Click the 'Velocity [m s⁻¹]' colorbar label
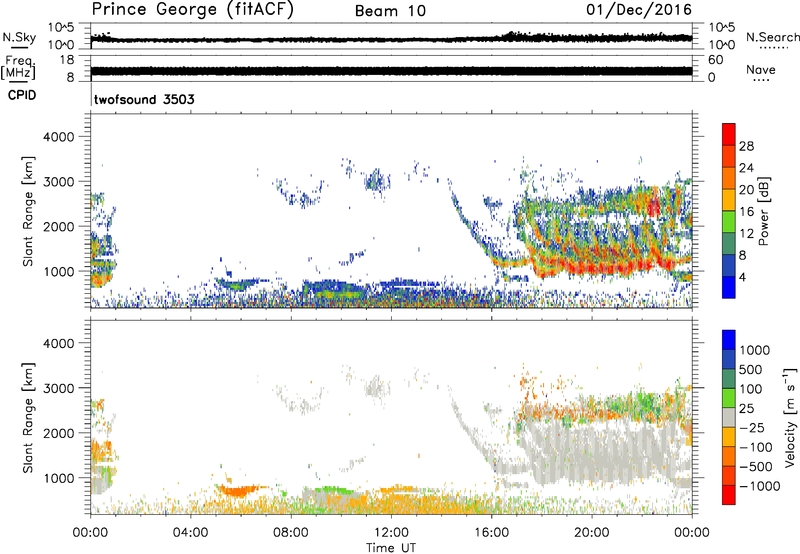 [x=790, y=417]
